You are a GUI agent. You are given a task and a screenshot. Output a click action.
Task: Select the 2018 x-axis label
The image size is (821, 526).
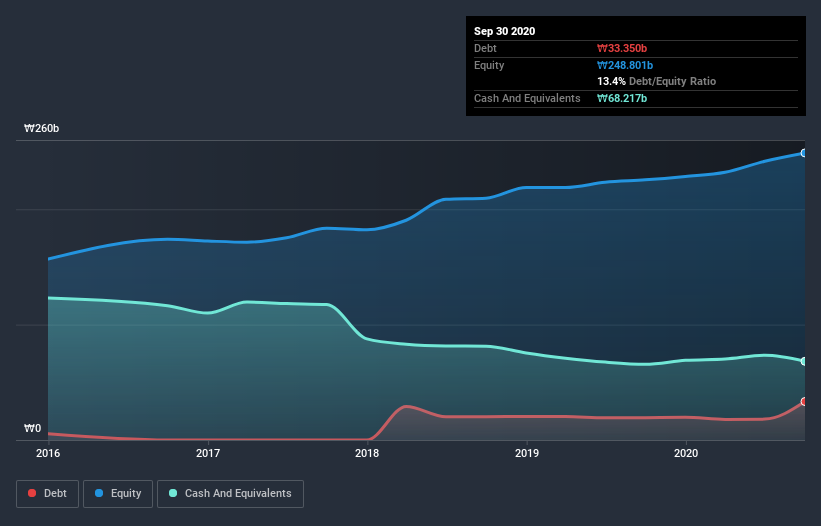[x=367, y=453]
